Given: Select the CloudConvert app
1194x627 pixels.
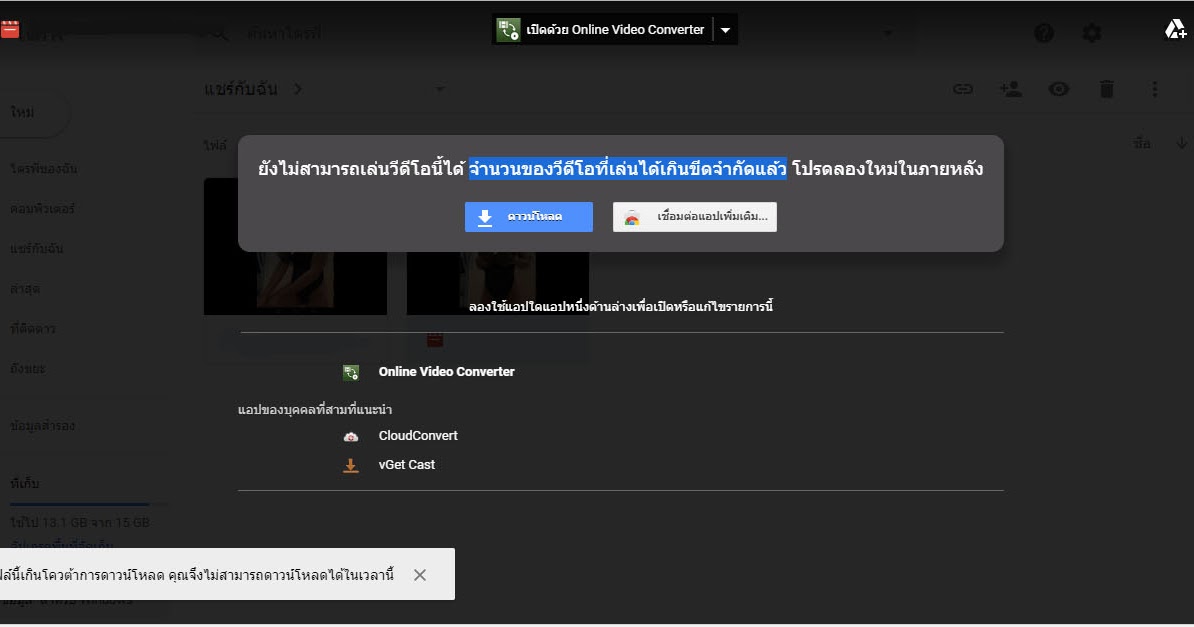Looking at the screenshot, I should 418,436.
